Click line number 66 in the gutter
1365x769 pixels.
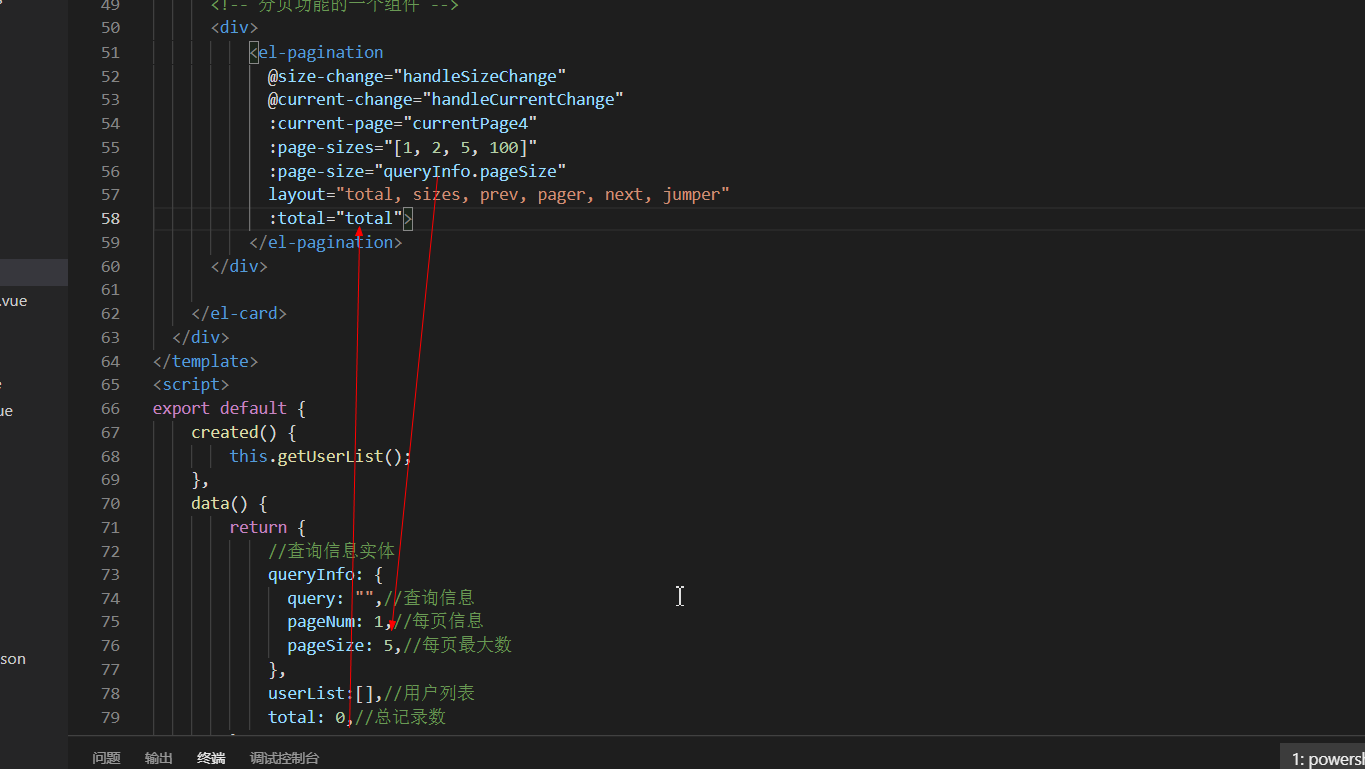(110, 408)
